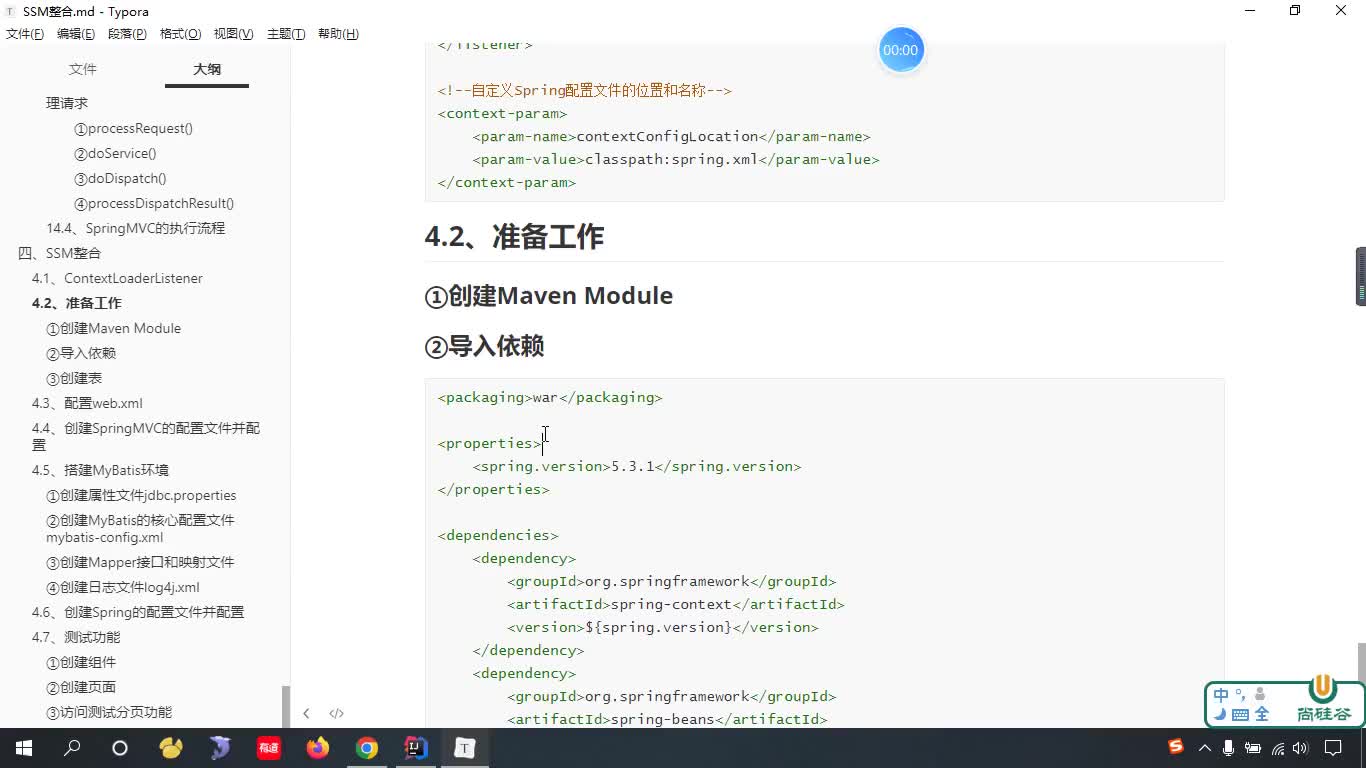Jump to ②创建MyBatis的核心配置文件 mybatis-config.xml
This screenshot has width=1366, height=768.
140,528
